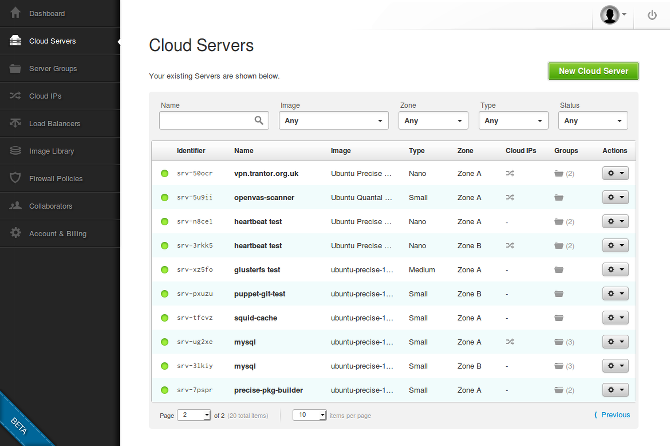Open the precise-pkg-builder server link
Screen dimensions: 670x446
268,390
